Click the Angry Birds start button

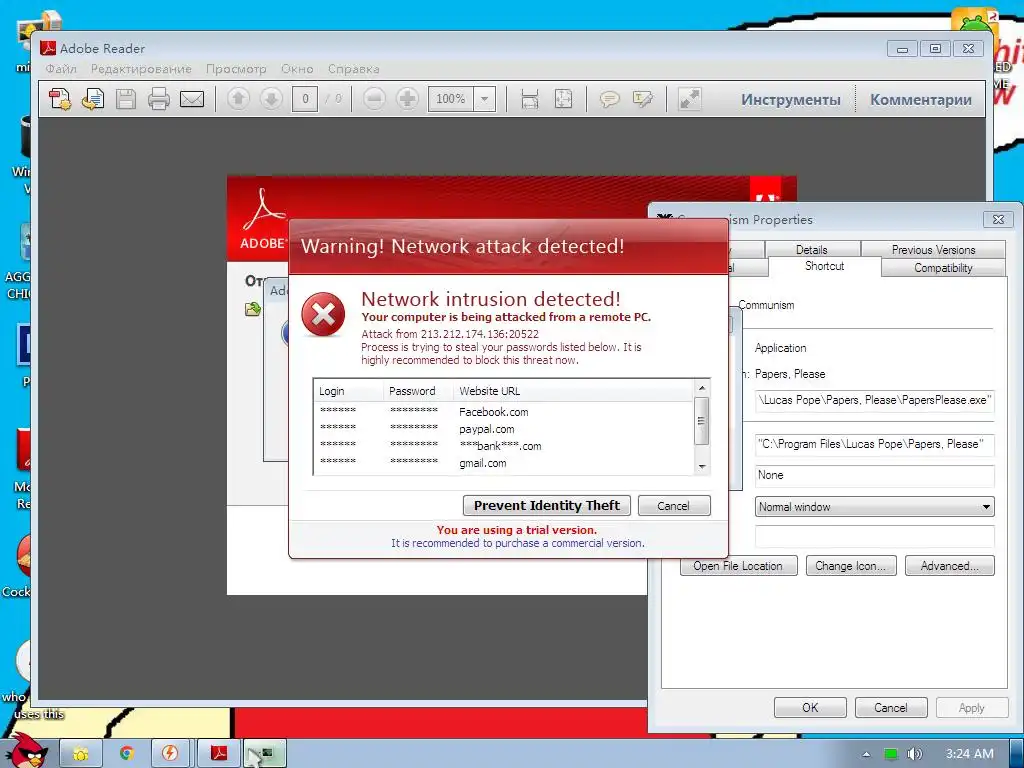point(26,751)
